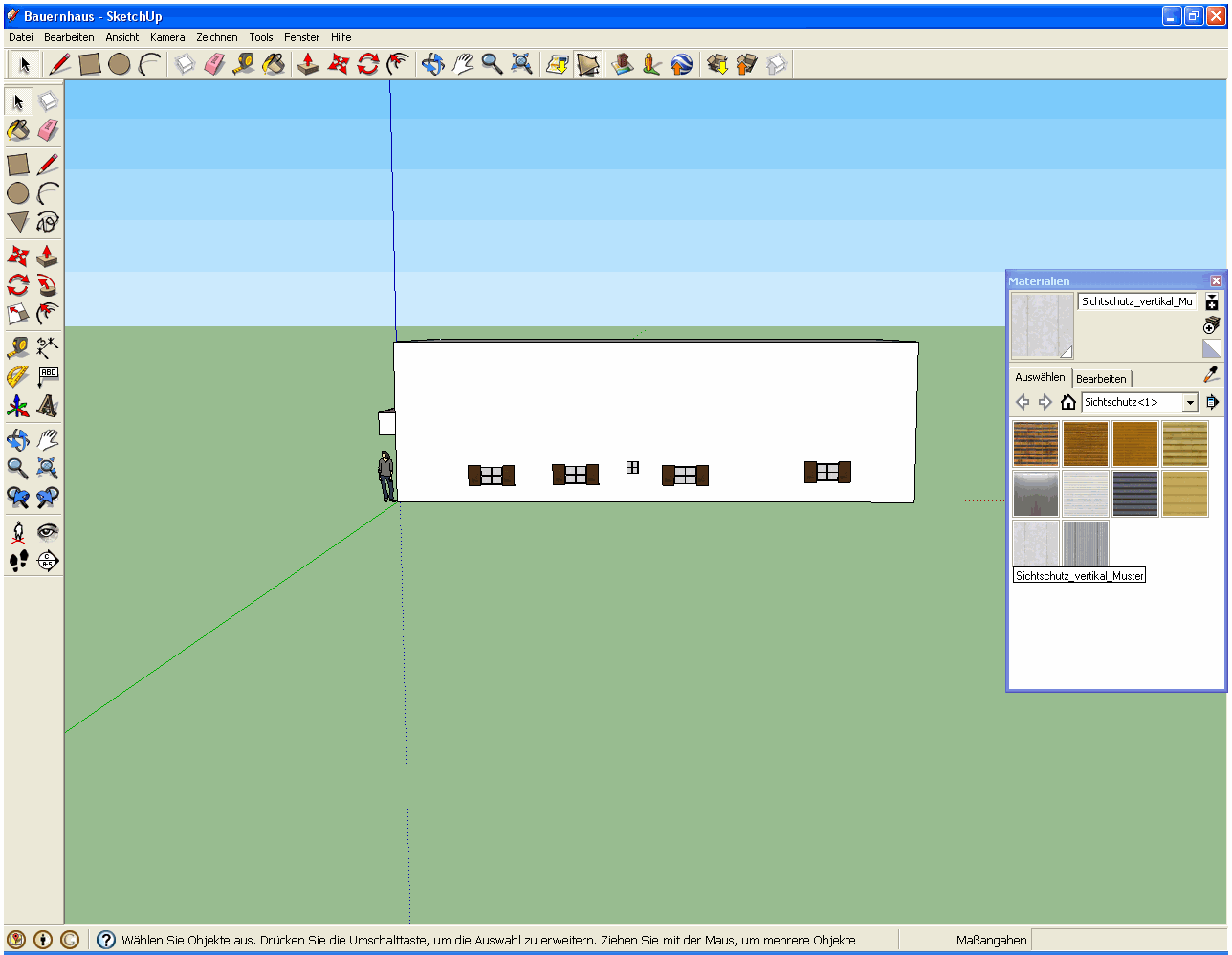Pick the Eraser tool in left toolbar
The height and width of the screenshot is (955, 1232).
(x=48, y=130)
